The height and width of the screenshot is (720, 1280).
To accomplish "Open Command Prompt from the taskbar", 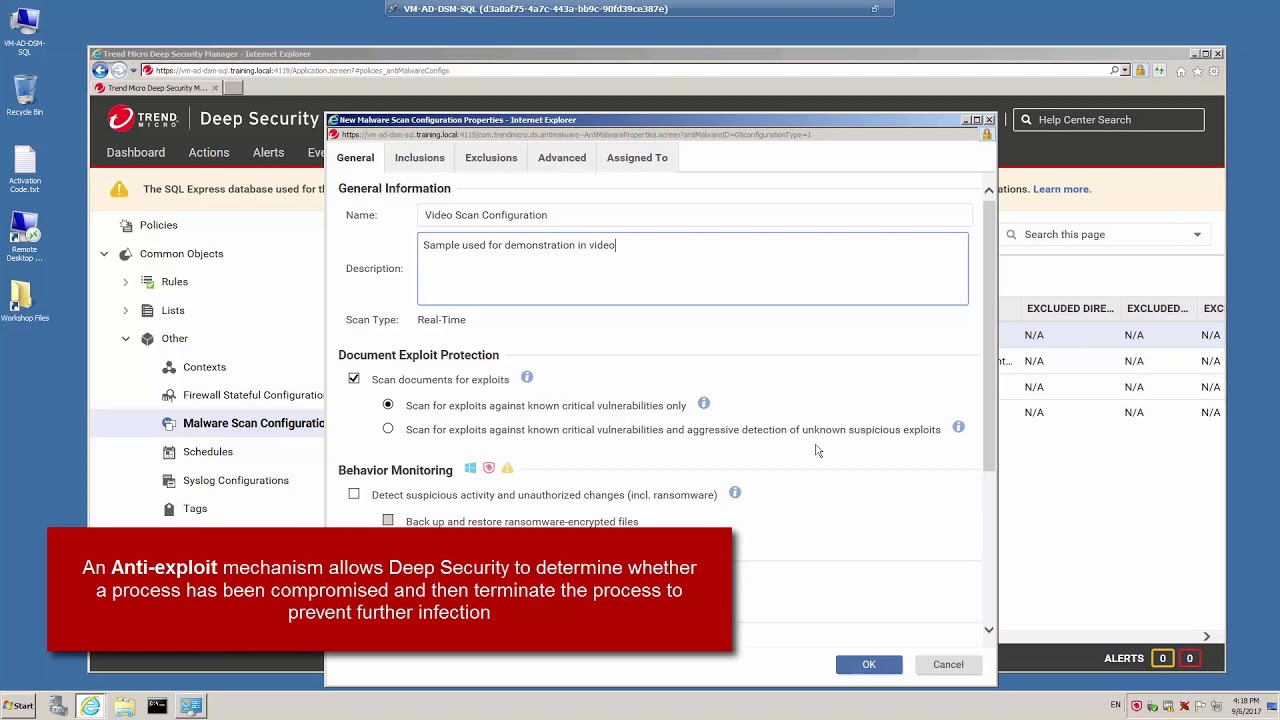I will [x=157, y=706].
